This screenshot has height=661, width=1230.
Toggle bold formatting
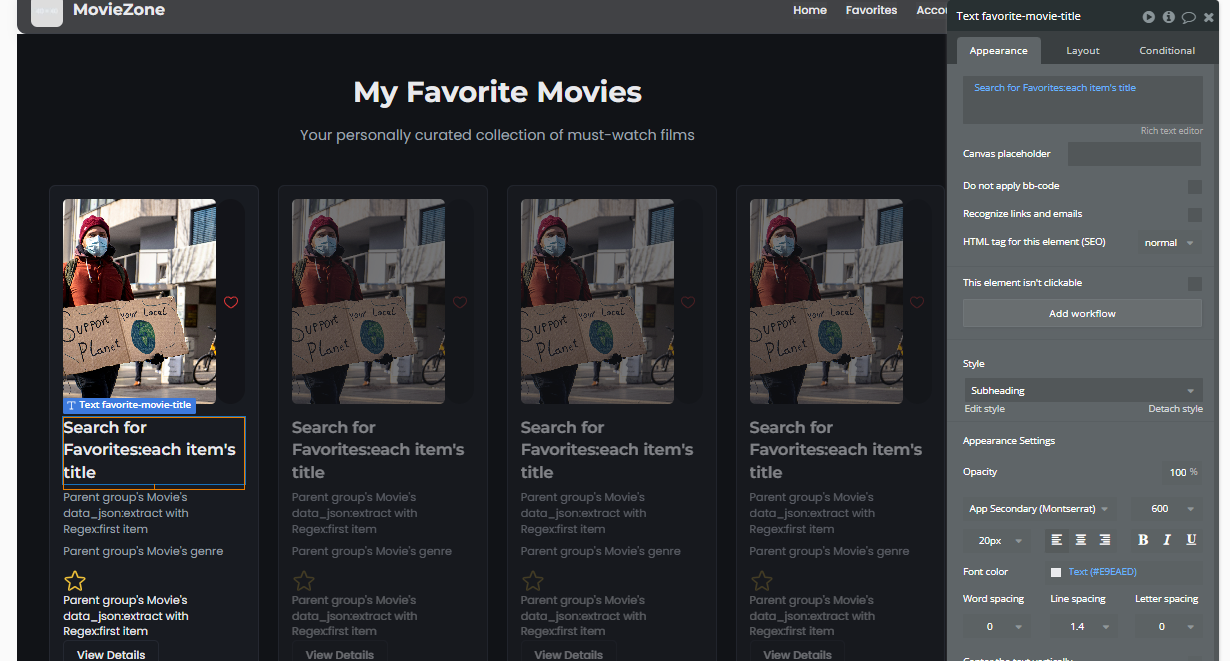1143,539
